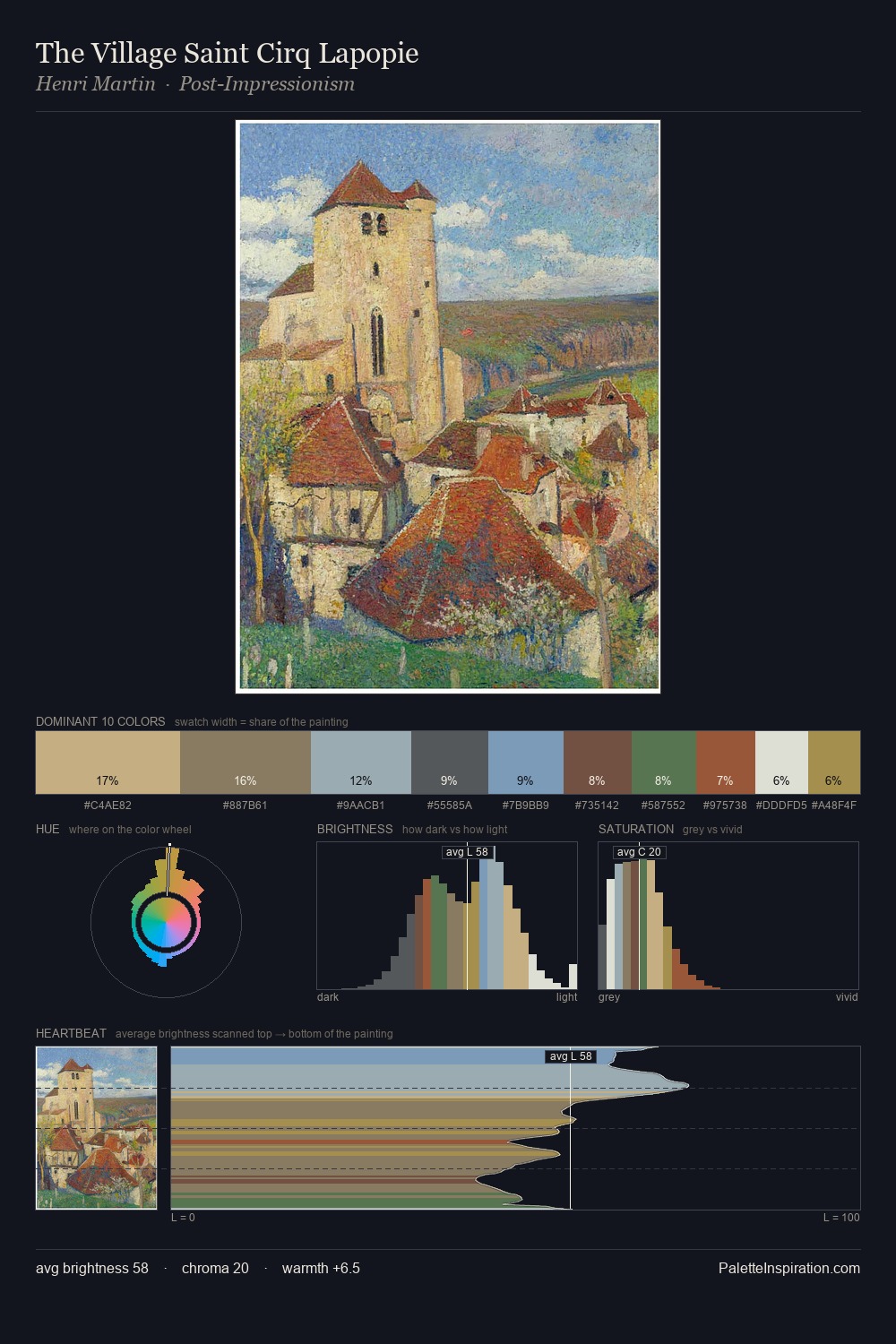Click the Post-Impressionism style label
Viewport: 896px width, 1344px height.
pos(267,83)
